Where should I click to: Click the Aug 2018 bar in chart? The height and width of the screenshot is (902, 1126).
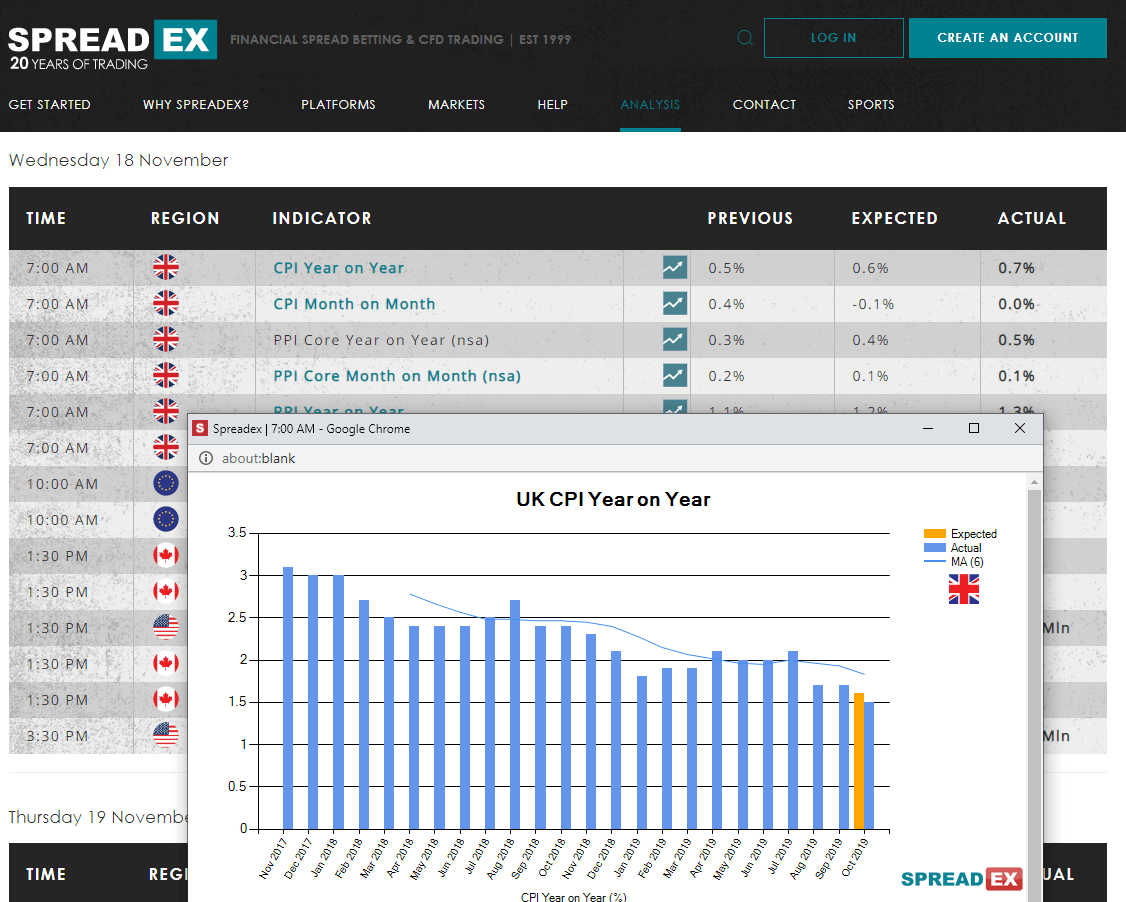click(x=515, y=715)
